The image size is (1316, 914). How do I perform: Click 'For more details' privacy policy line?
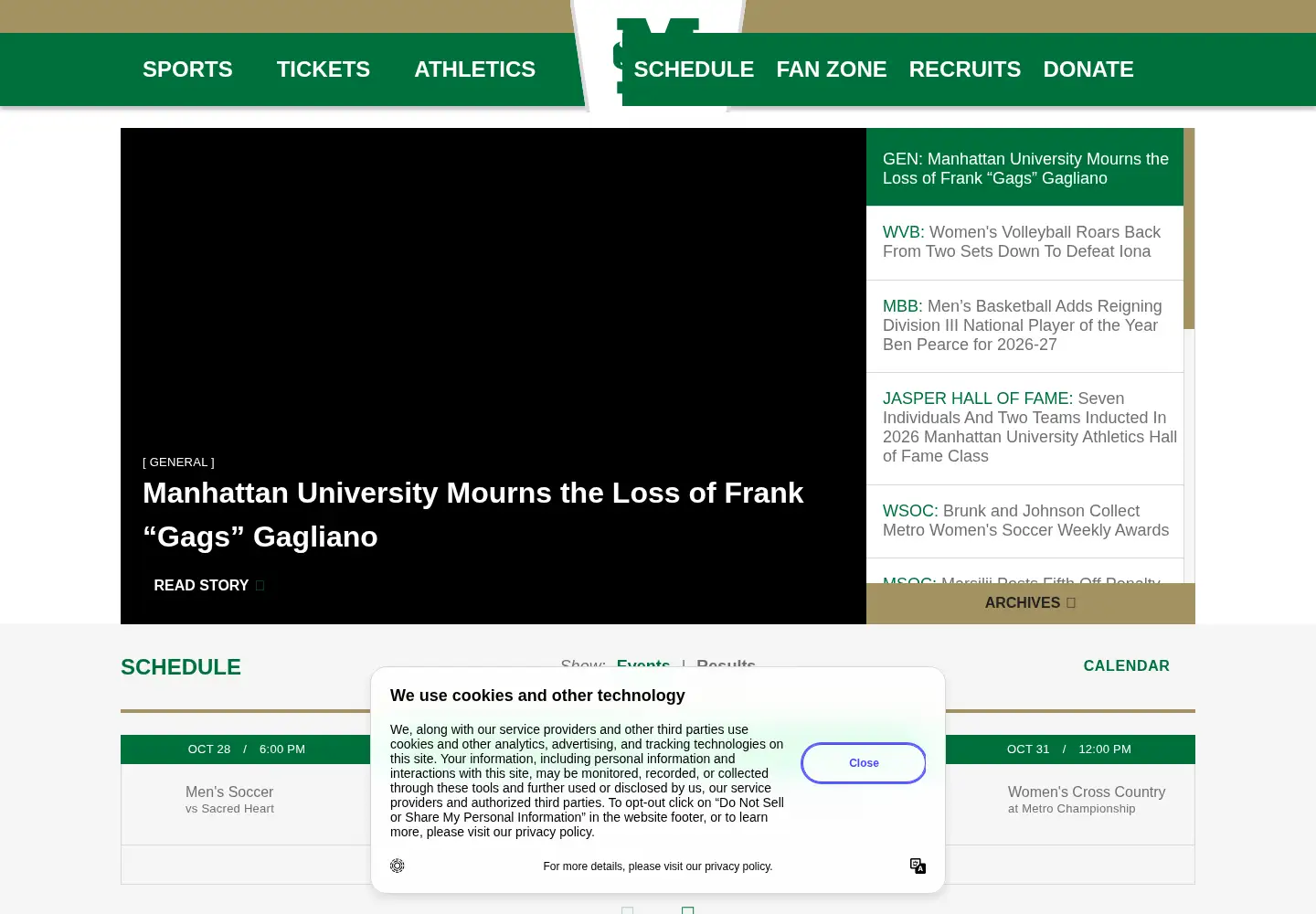[658, 866]
